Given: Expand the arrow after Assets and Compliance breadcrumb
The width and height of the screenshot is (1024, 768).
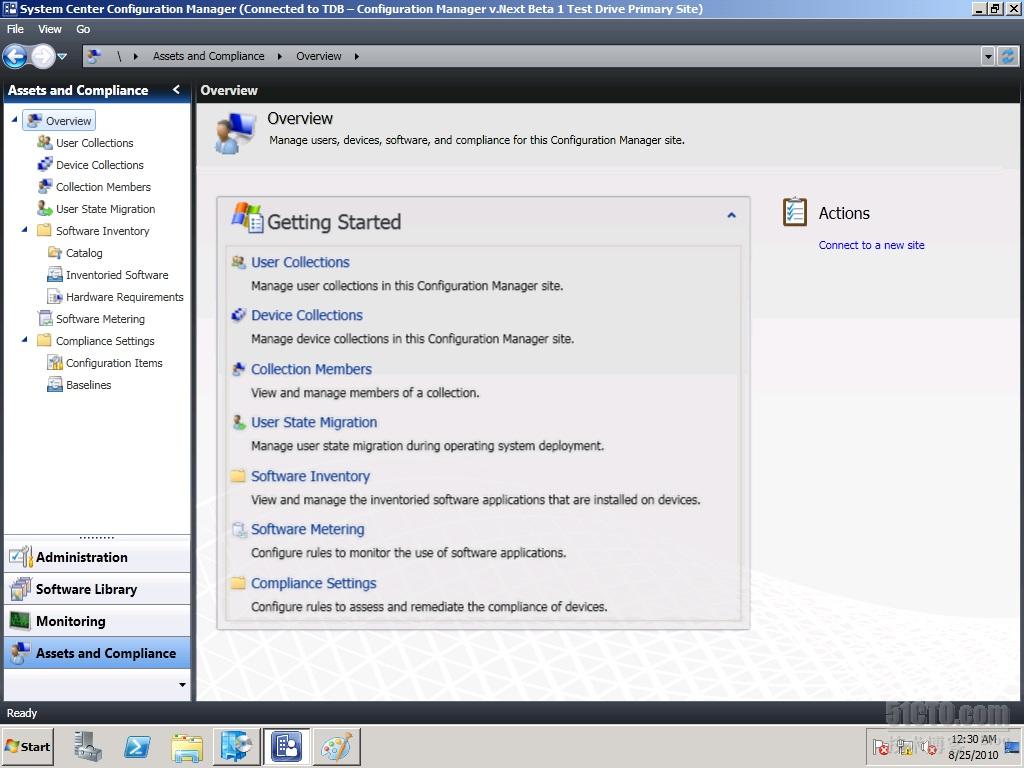Looking at the screenshot, I should [280, 57].
